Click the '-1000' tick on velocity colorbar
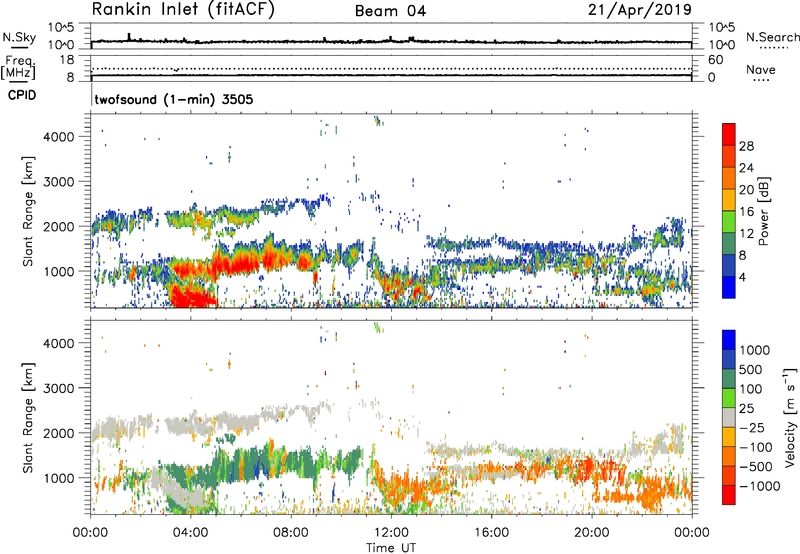Screen dimensions: 800x554 click(x=760, y=486)
